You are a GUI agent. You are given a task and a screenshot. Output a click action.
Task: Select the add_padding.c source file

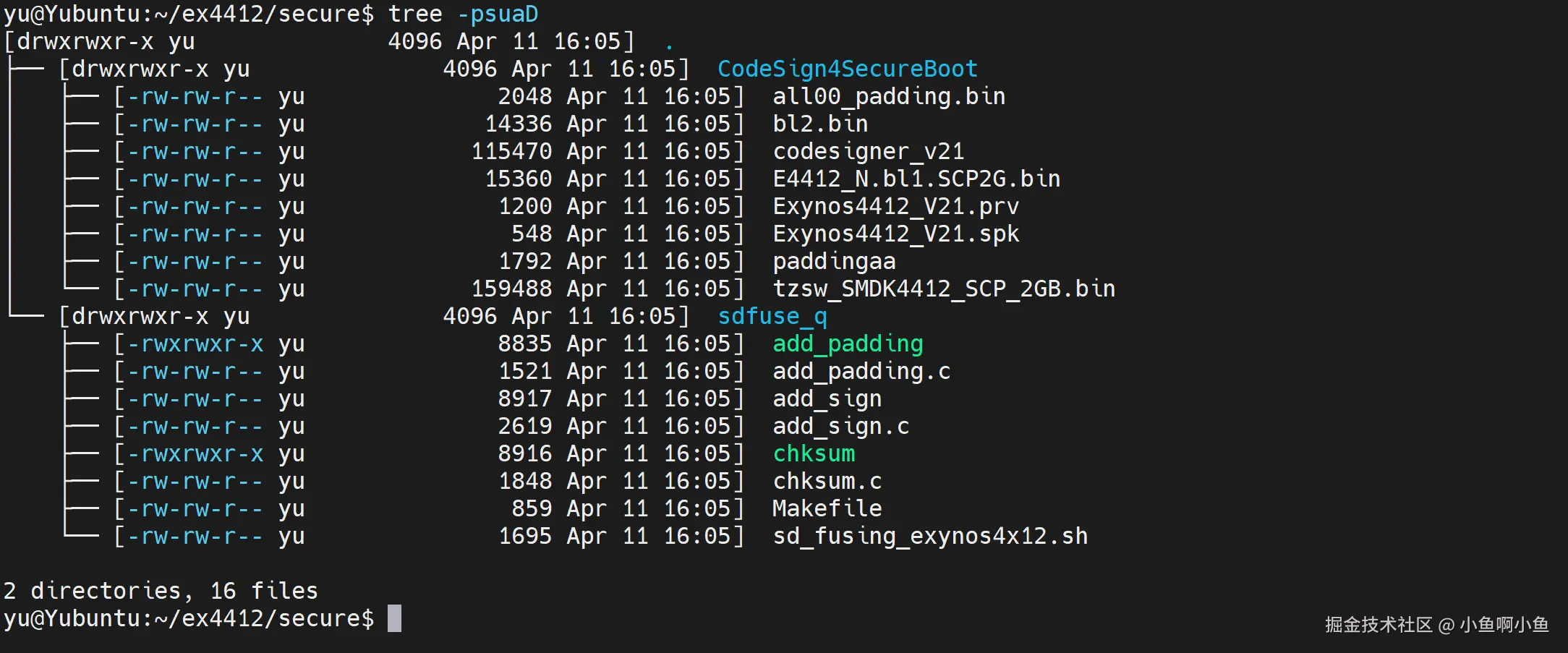(861, 372)
